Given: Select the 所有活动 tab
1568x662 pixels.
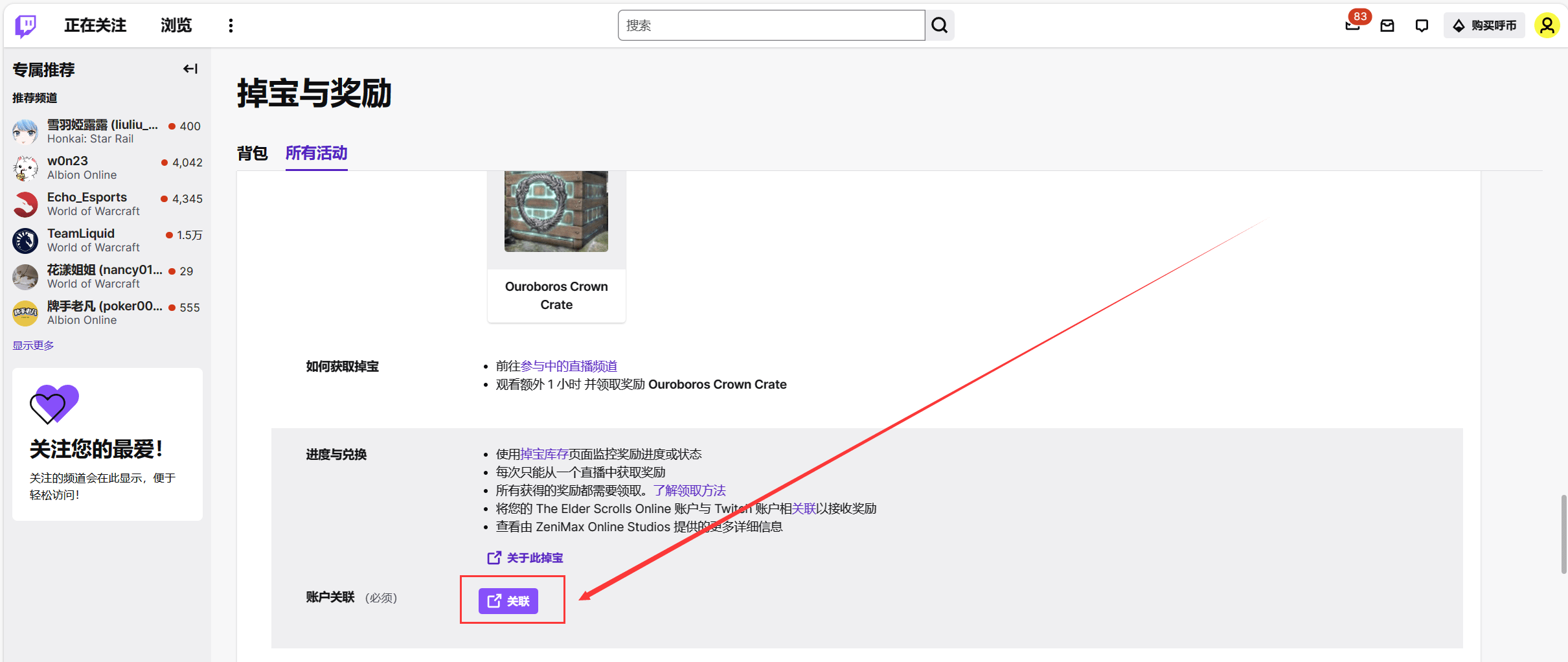Looking at the screenshot, I should [316, 154].
